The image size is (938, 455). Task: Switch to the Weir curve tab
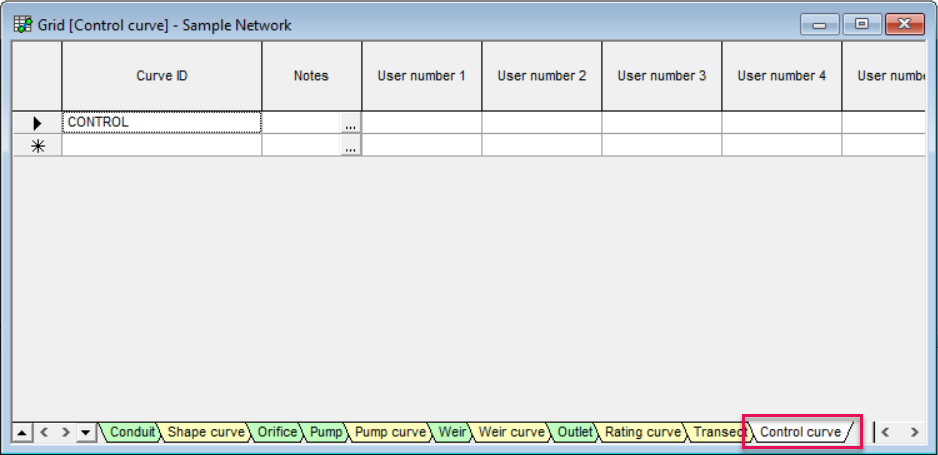pyautogui.click(x=511, y=432)
